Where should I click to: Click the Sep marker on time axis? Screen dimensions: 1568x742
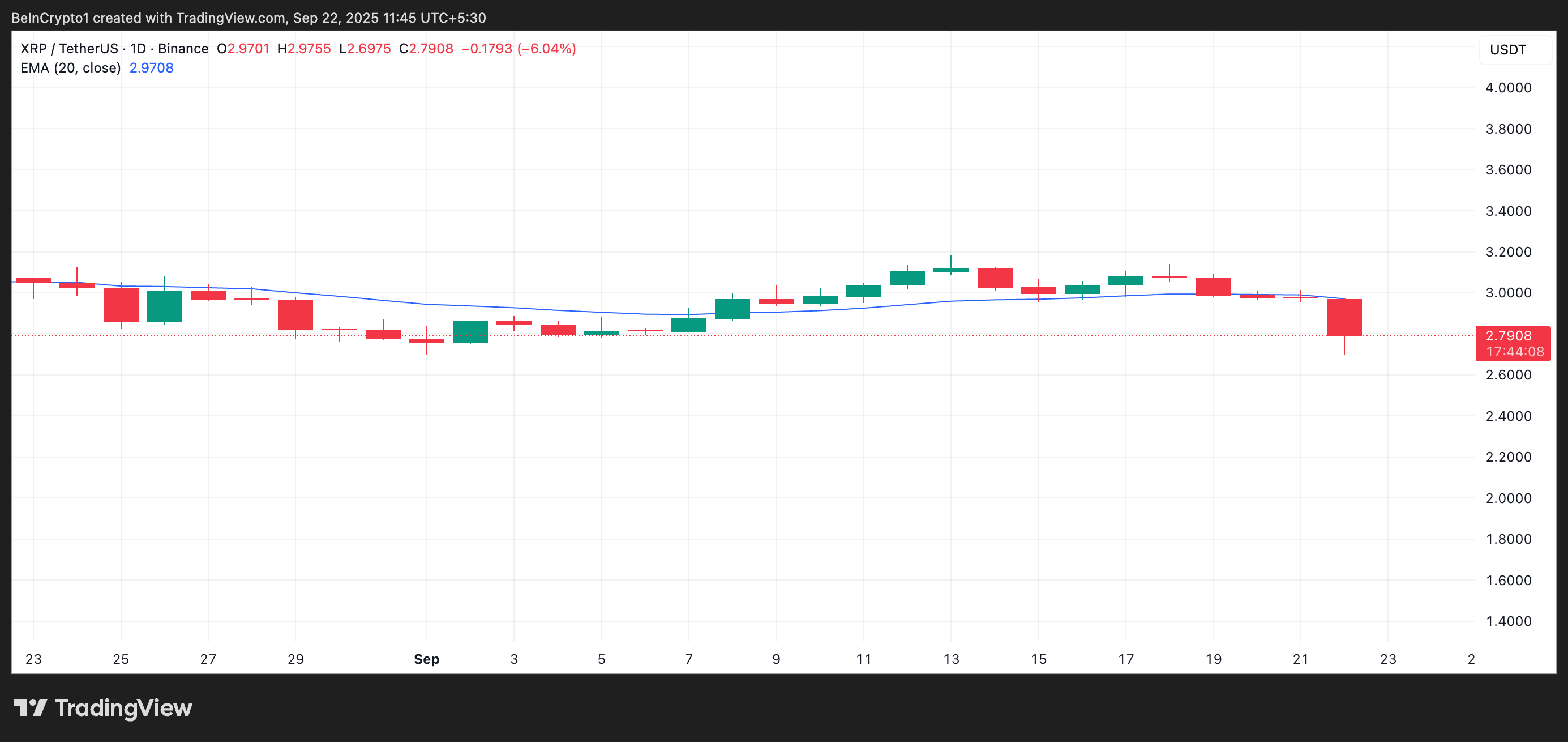pyautogui.click(x=426, y=659)
